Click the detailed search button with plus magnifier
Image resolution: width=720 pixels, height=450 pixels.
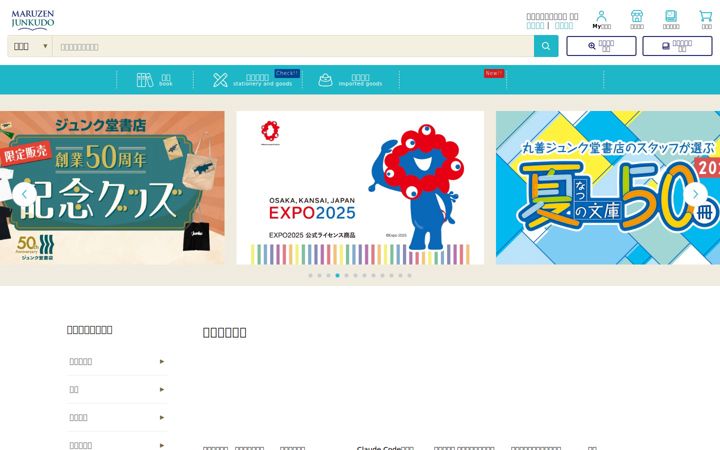pos(601,46)
